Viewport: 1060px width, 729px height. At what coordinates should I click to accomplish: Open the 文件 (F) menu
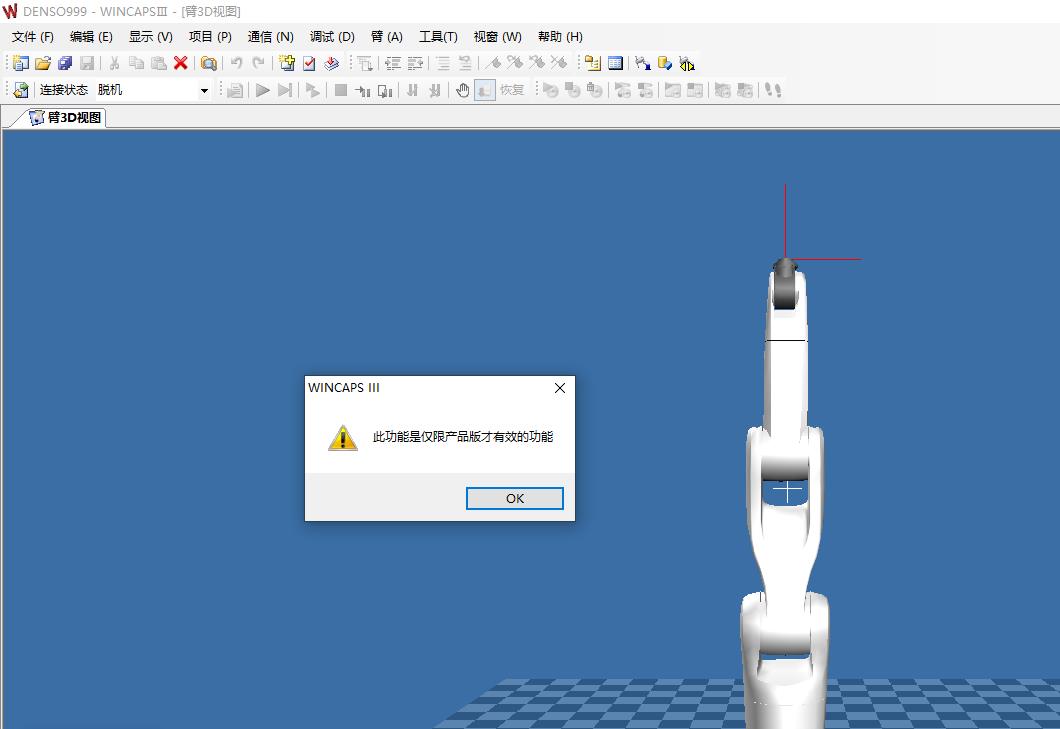point(33,37)
